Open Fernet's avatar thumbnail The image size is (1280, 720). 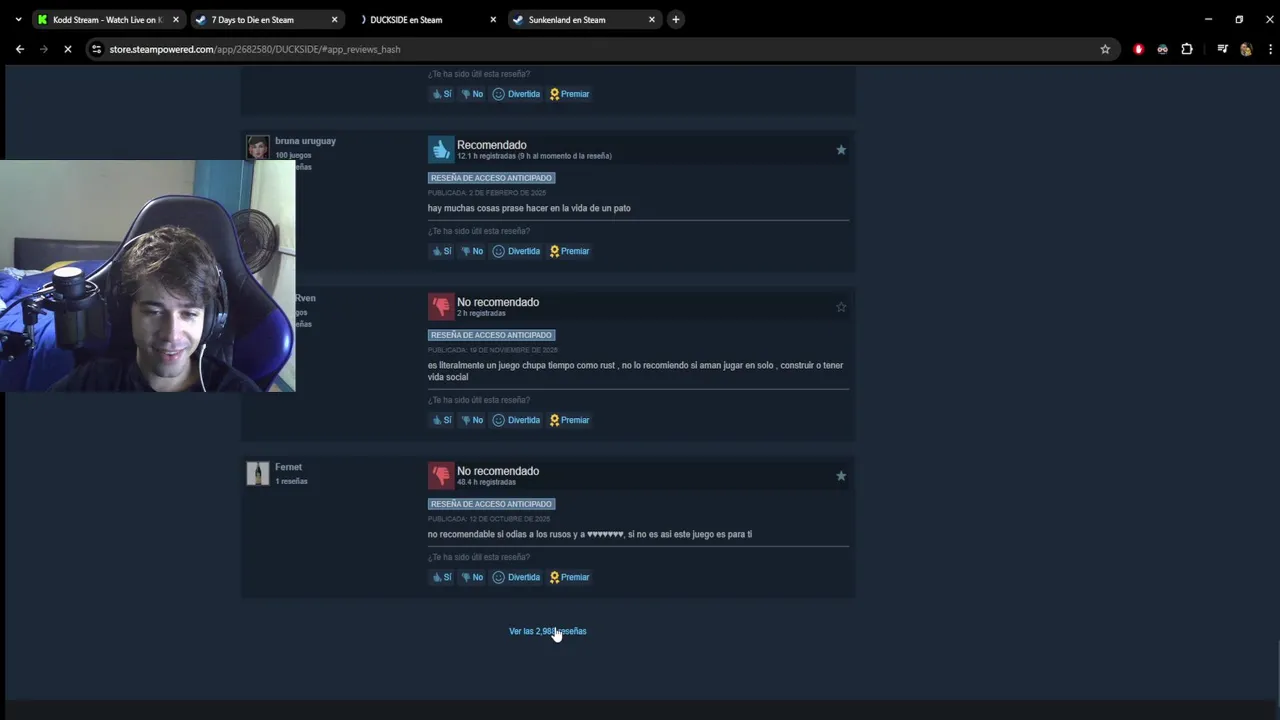click(x=258, y=474)
